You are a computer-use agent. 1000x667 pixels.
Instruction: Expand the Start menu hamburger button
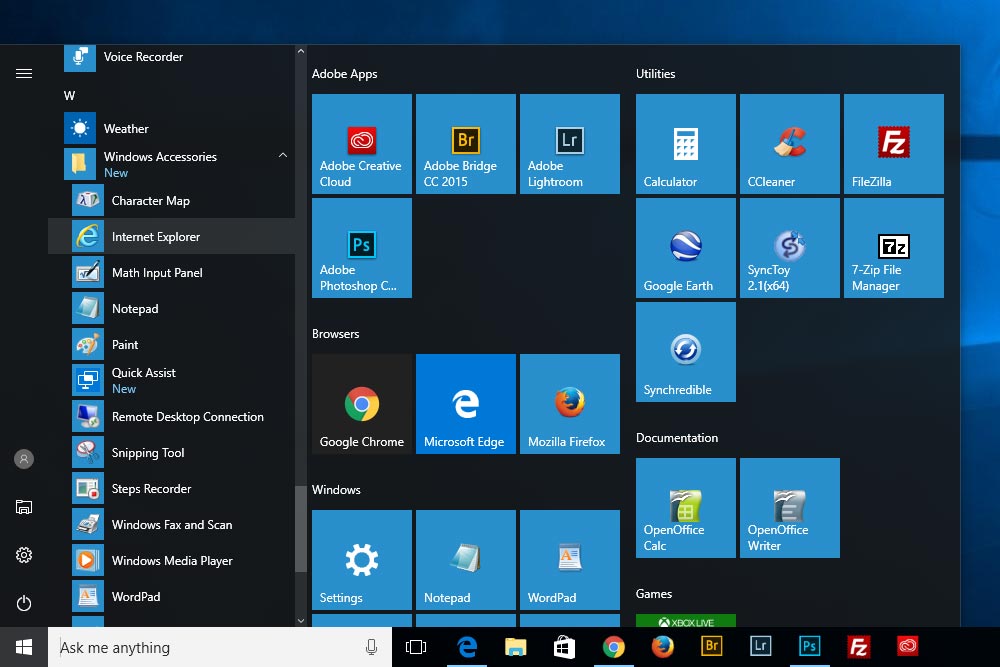(x=24, y=73)
